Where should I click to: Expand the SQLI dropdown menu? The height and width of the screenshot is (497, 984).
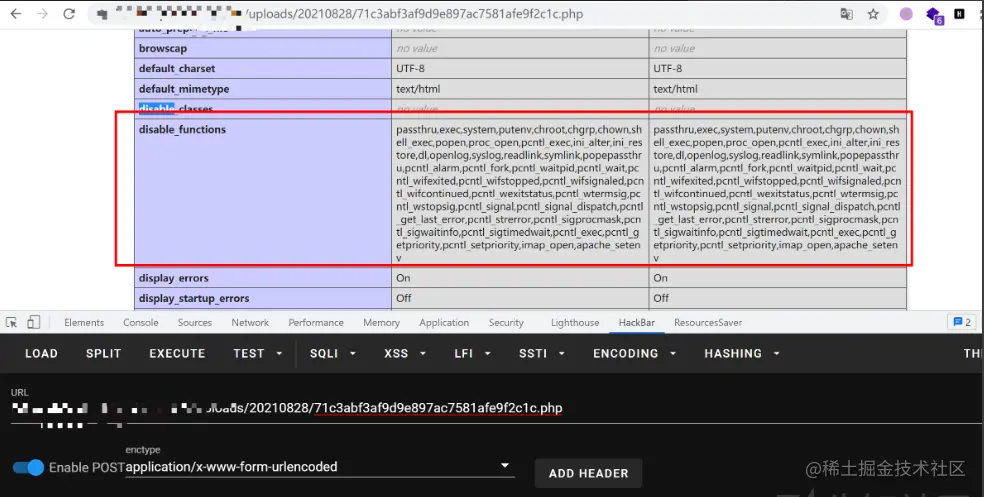[333, 353]
